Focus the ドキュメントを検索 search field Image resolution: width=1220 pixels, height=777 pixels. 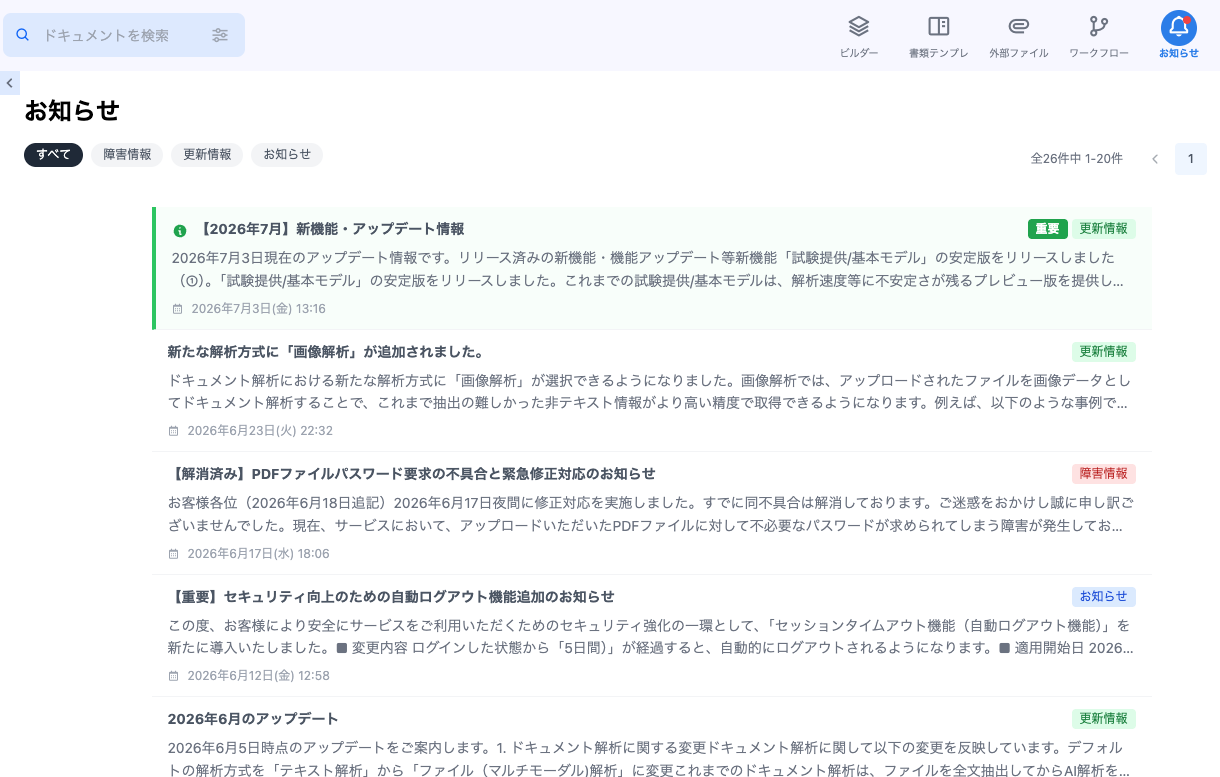pyautogui.click(x=124, y=35)
